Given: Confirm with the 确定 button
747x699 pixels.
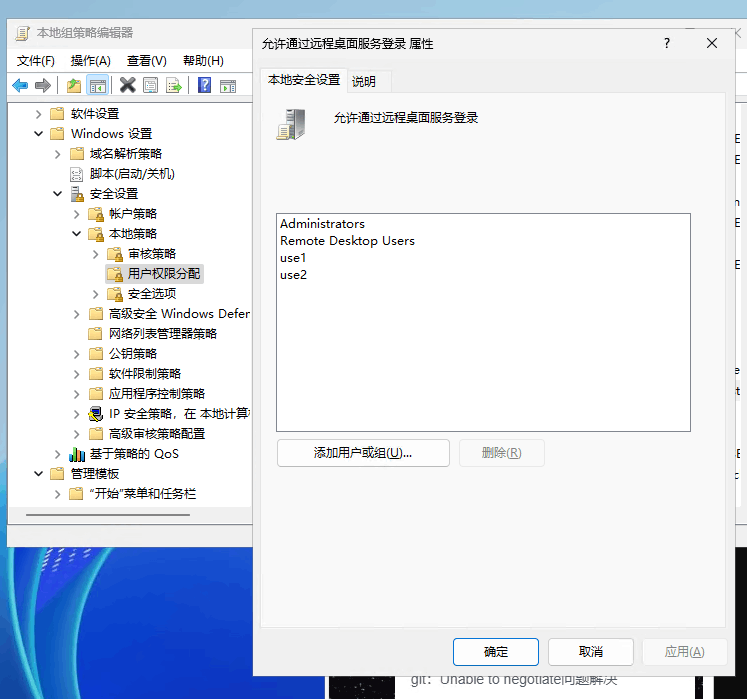Looking at the screenshot, I should pos(496,652).
